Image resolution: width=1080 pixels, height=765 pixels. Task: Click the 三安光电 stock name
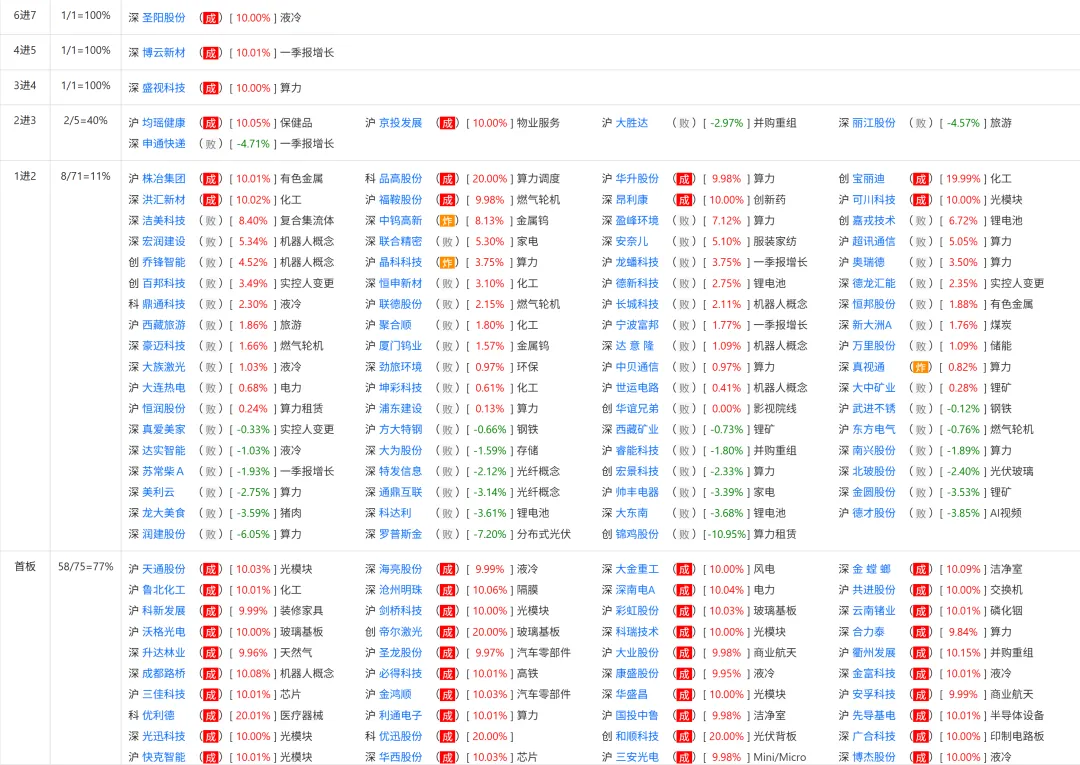click(x=637, y=757)
